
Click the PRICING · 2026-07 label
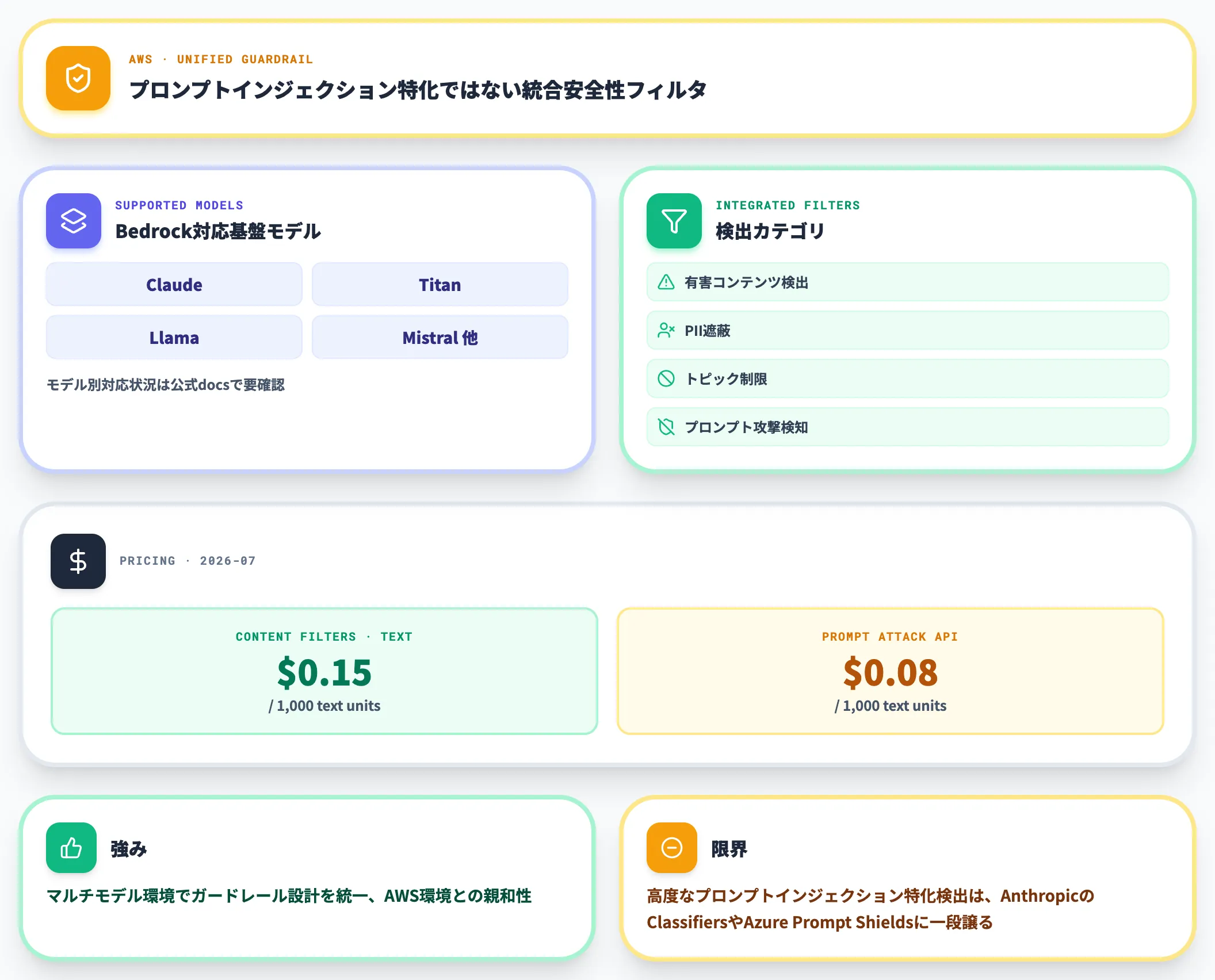pyautogui.click(x=188, y=561)
